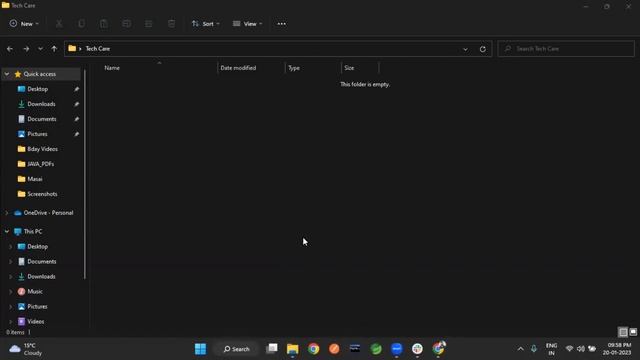Image resolution: width=640 pixels, height=360 pixels.
Task: Open the blue Zoom taskbar icon
Action: tap(397, 349)
